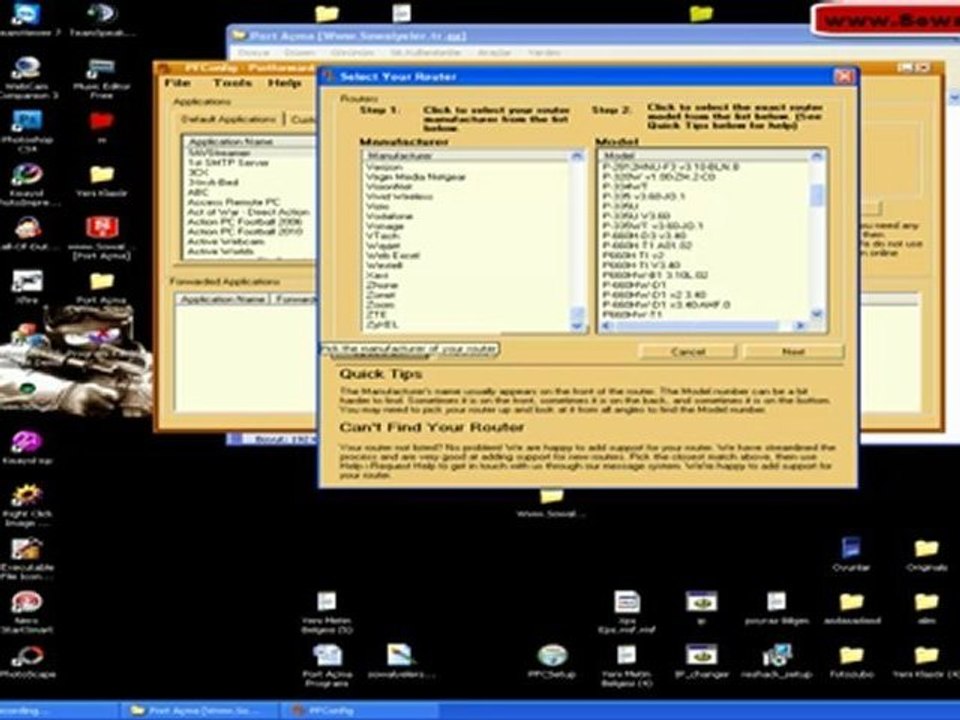Open Tools menu in PFConfig window

tap(232, 83)
